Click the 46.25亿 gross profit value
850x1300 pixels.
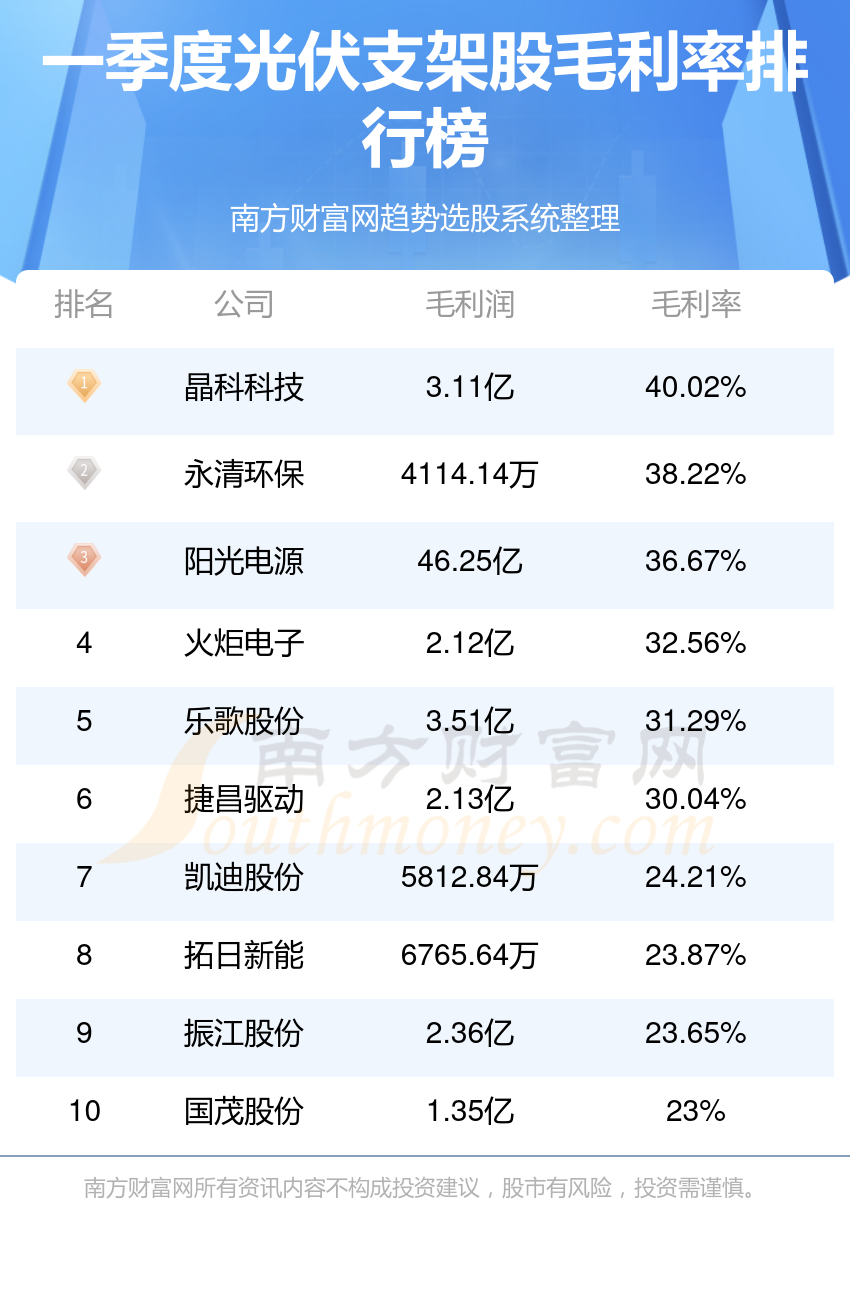click(x=470, y=561)
